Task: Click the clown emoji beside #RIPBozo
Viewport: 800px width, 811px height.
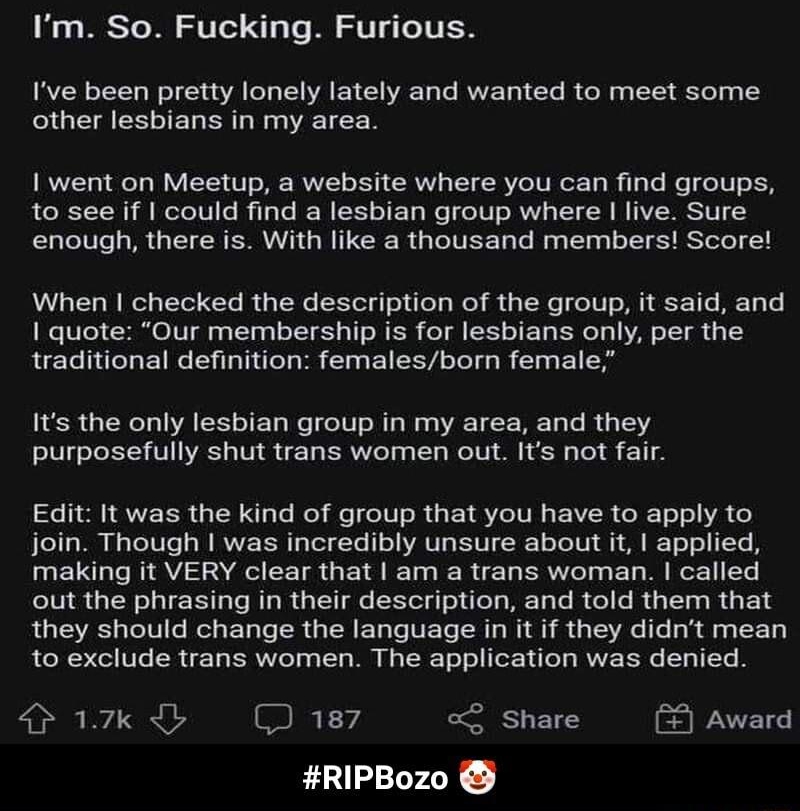Action: tap(477, 777)
